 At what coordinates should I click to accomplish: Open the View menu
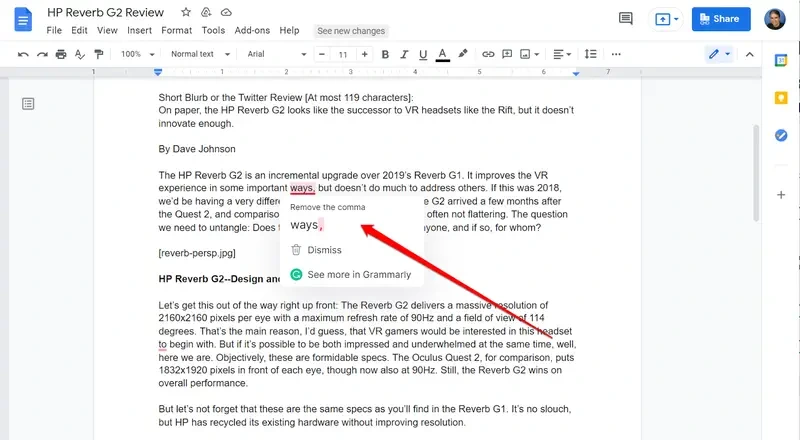pos(107,31)
